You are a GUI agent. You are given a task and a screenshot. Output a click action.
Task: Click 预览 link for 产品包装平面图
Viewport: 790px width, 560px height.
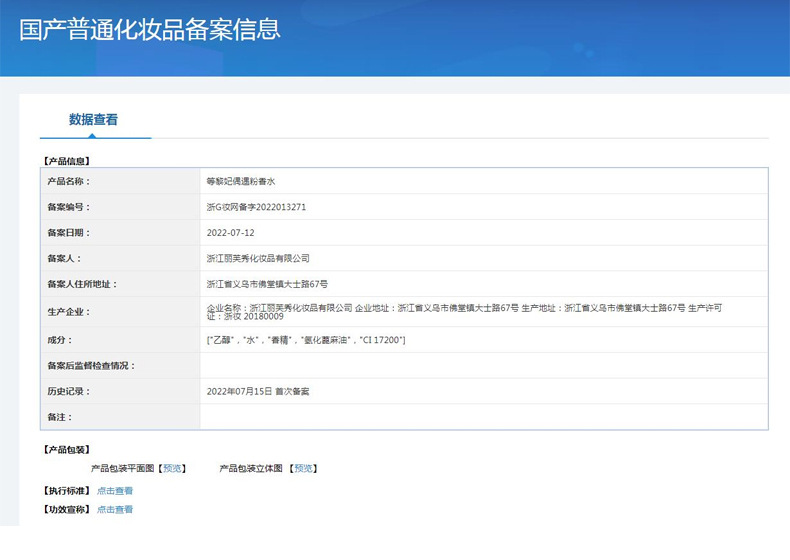pos(173,468)
